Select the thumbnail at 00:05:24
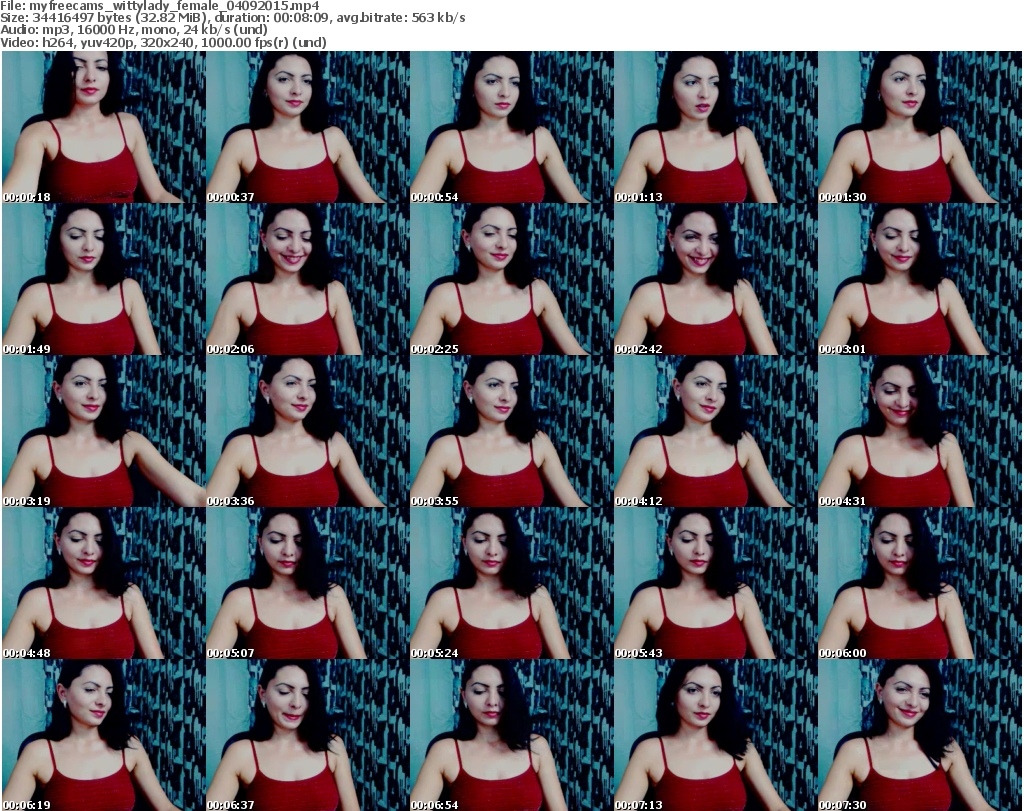The image size is (1024, 811). point(511,584)
